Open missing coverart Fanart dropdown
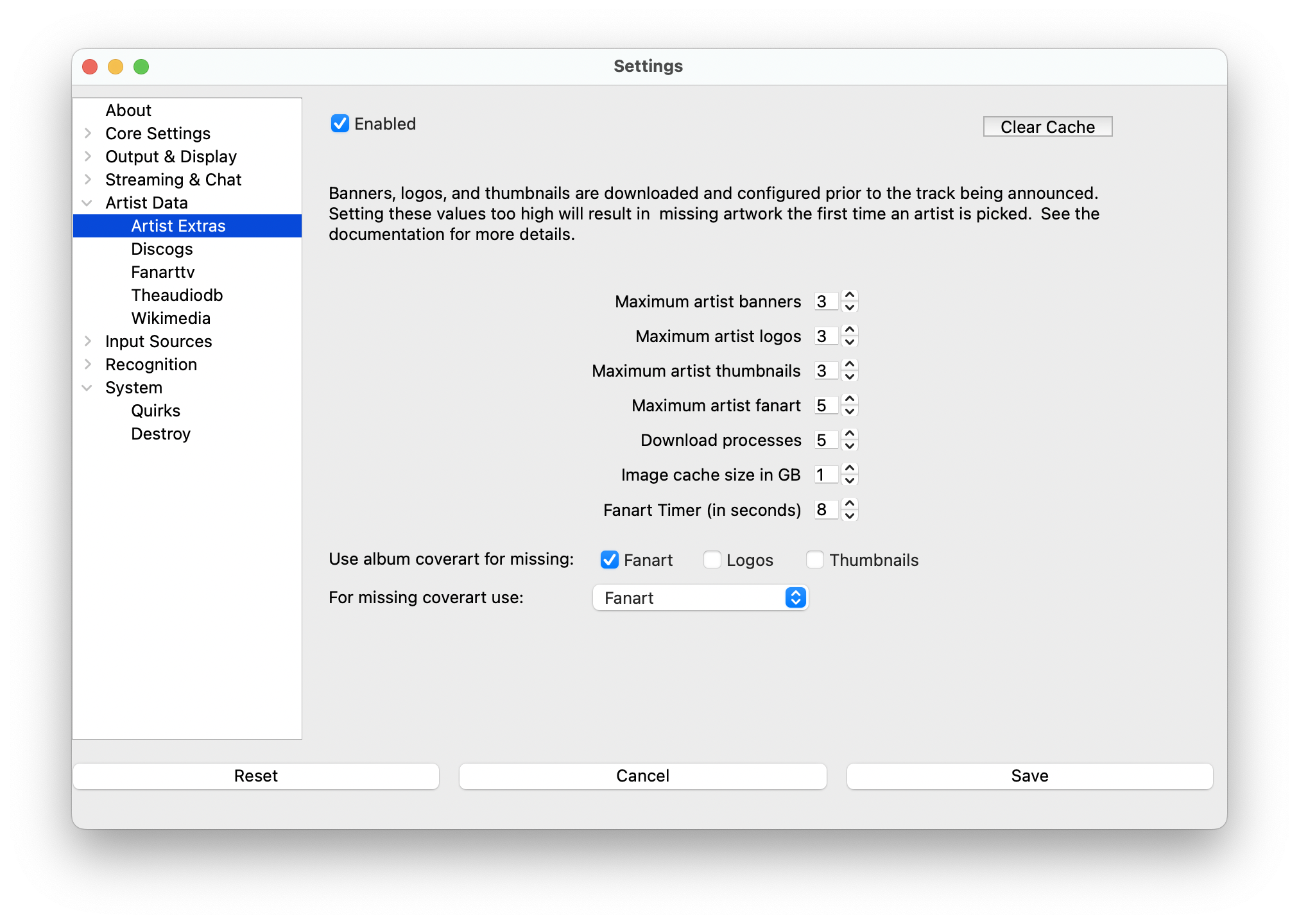The width and height of the screenshot is (1299, 924). tap(700, 597)
